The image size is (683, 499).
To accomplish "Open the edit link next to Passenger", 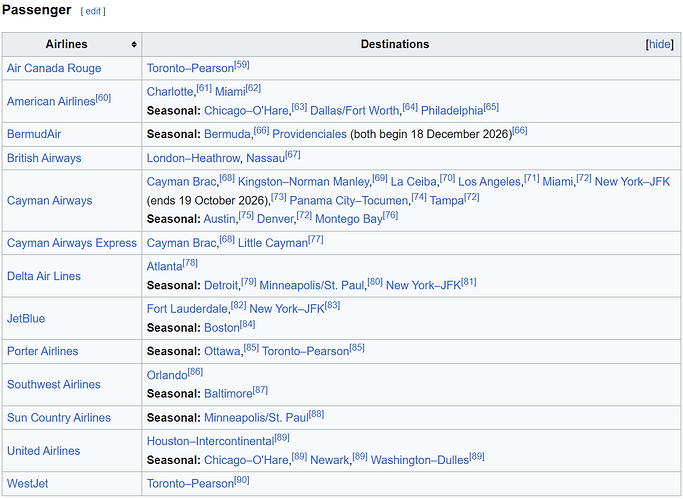I will tap(93, 11).
